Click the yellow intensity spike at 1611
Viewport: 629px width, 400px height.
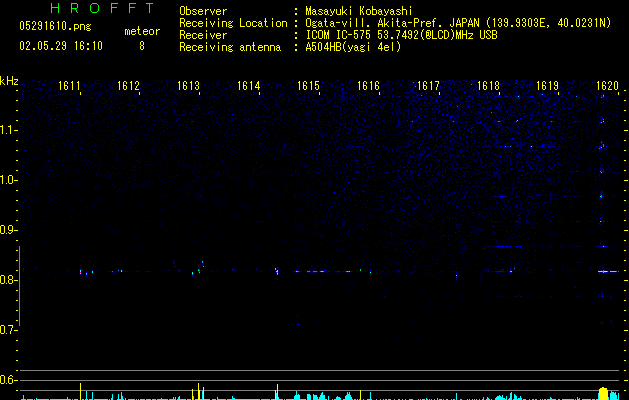[x=80, y=391]
